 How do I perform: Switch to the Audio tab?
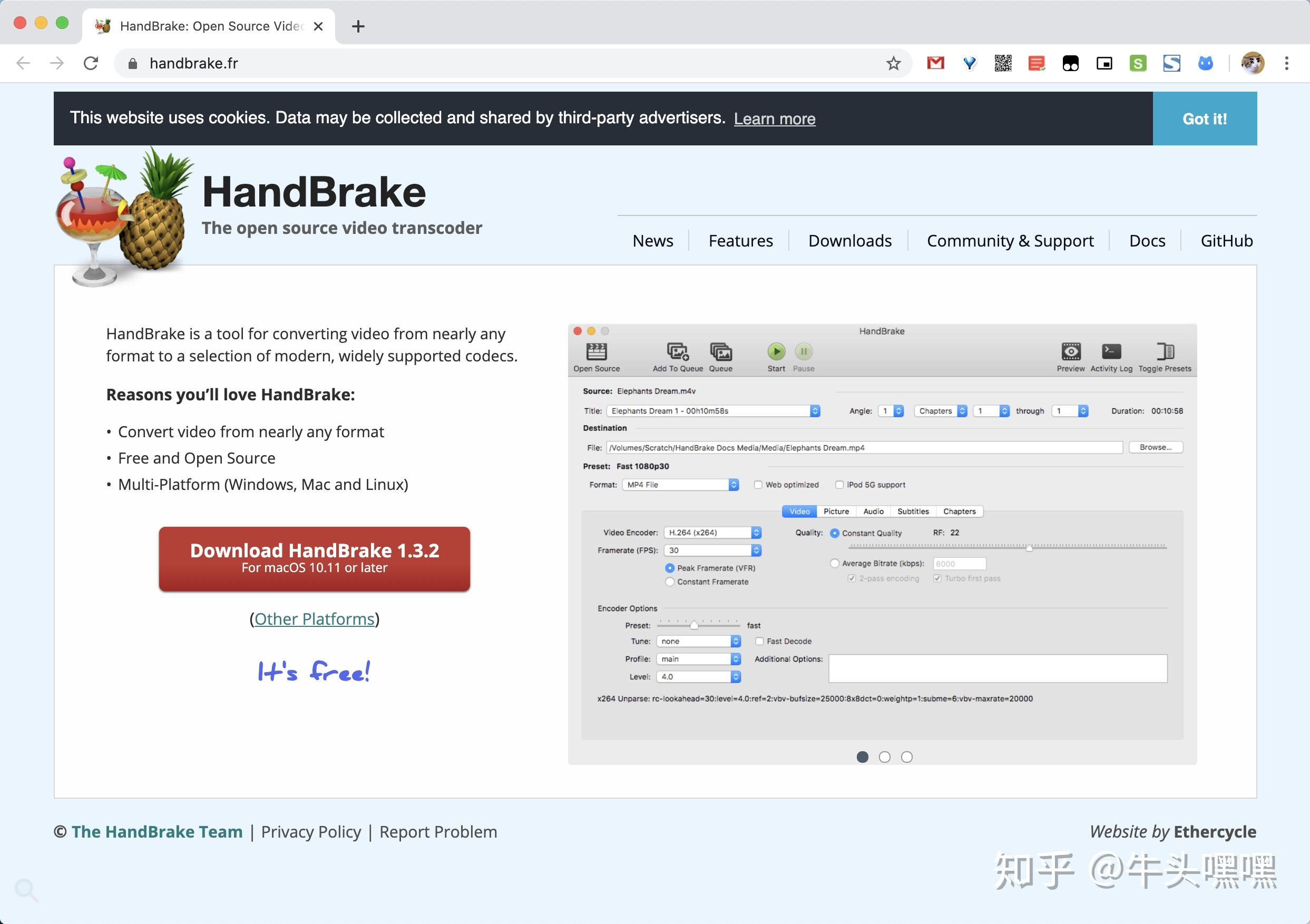873,511
